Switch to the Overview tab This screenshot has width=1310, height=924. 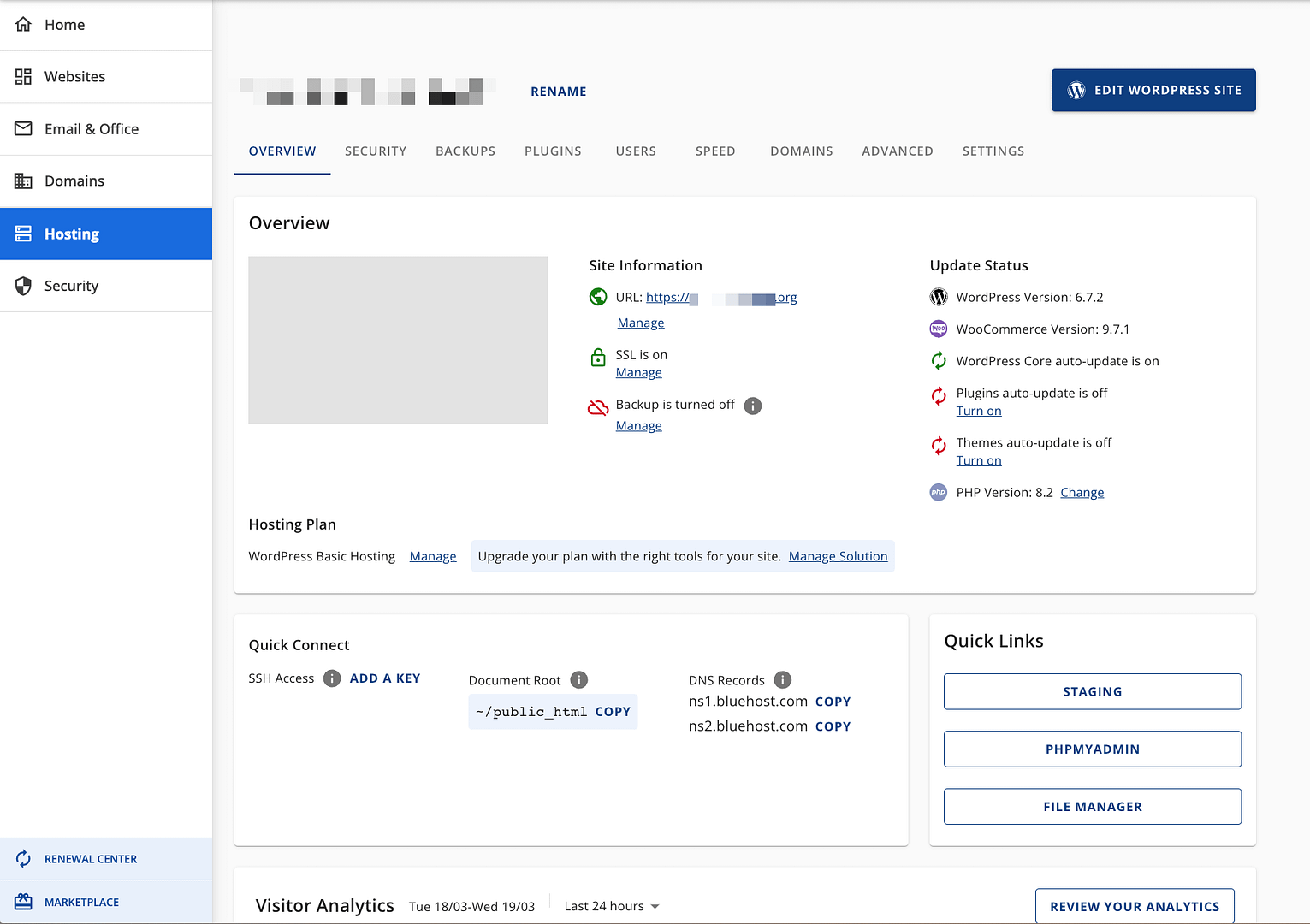282,151
